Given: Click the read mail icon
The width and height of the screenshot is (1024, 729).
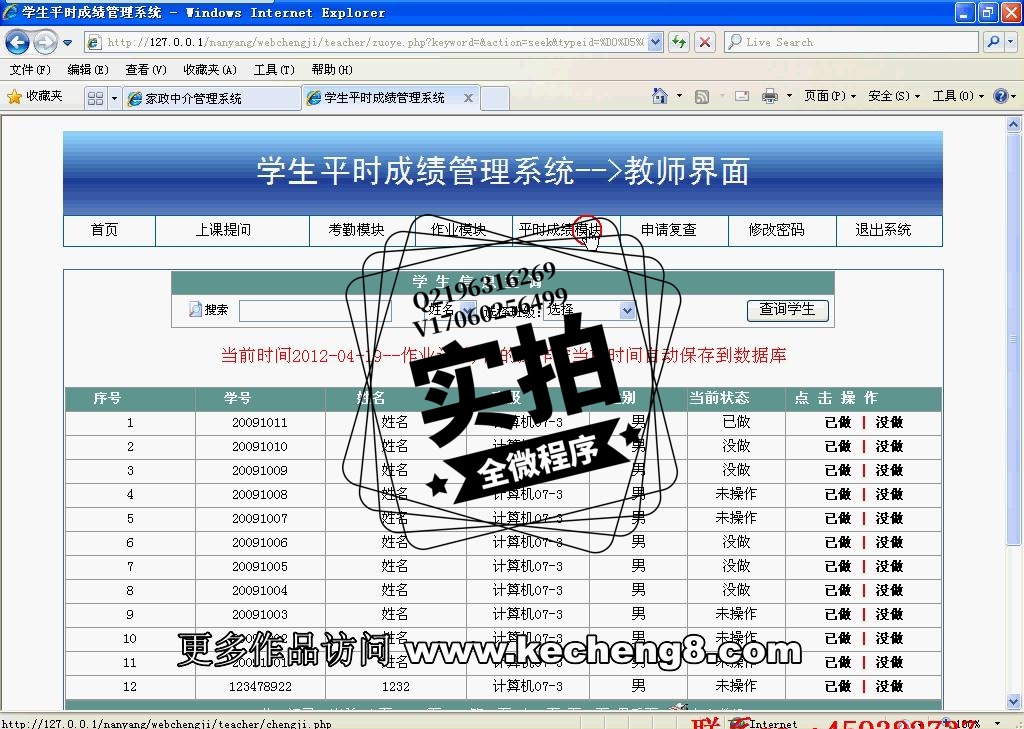Looking at the screenshot, I should pos(742,97).
